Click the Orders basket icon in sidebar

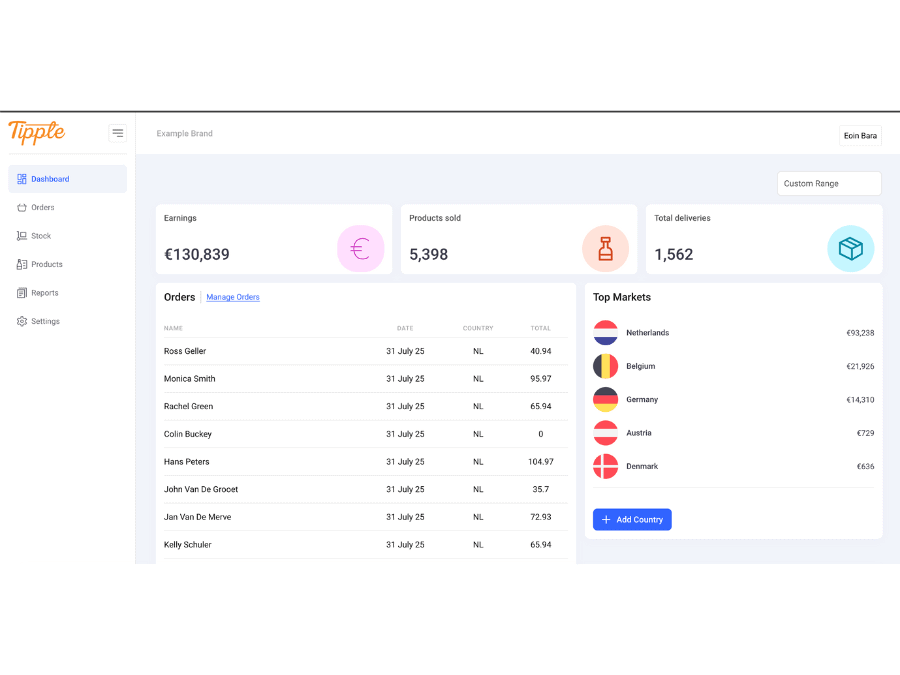click(22, 208)
